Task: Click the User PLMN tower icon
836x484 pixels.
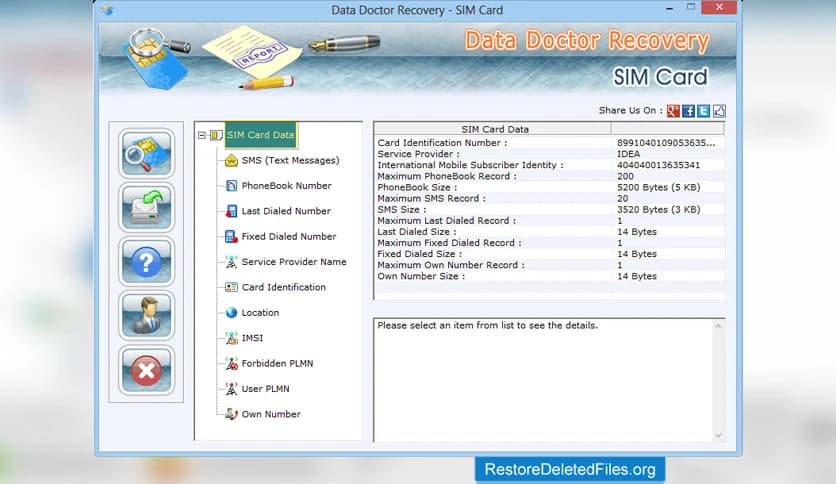Action: coord(231,389)
